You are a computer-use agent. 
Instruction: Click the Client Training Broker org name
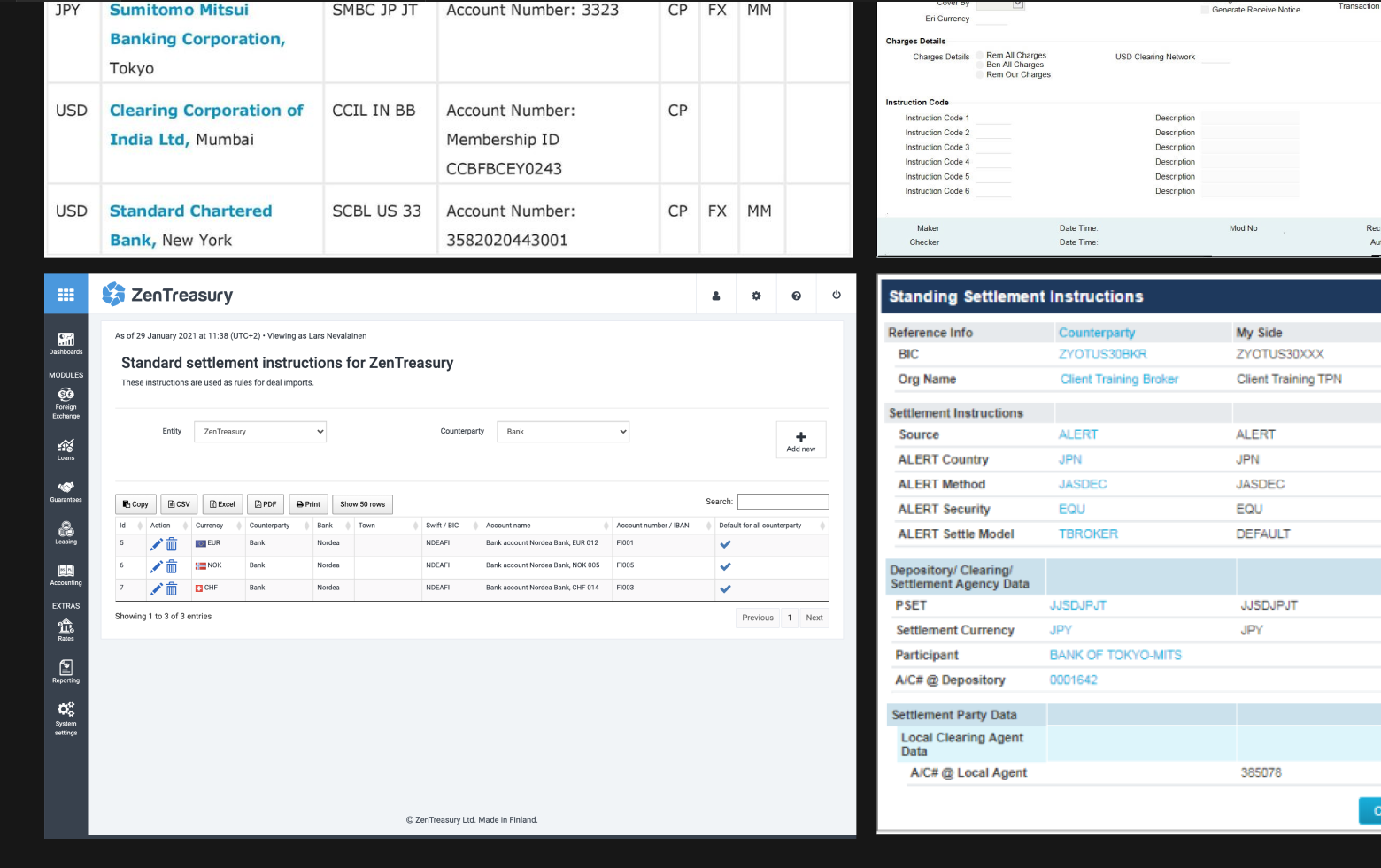pyautogui.click(x=1120, y=379)
